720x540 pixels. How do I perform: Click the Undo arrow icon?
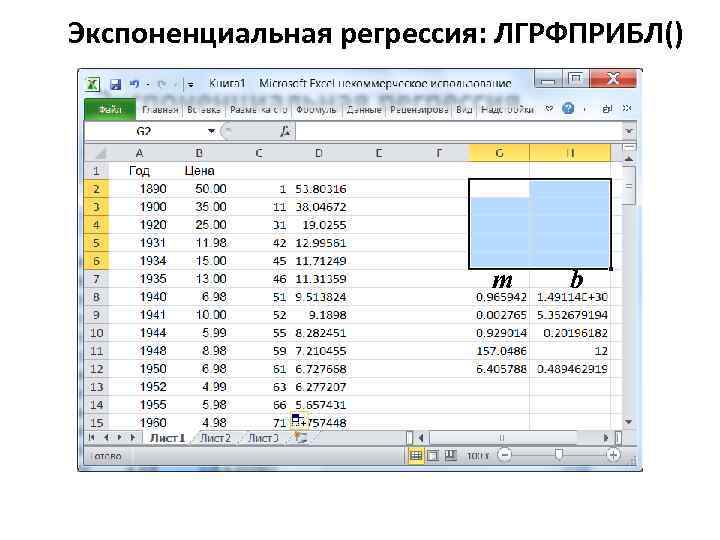click(x=134, y=84)
